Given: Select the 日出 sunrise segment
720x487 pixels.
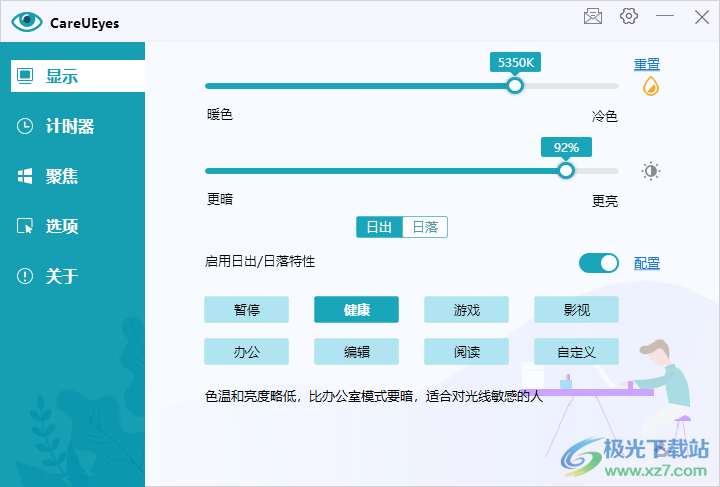Looking at the screenshot, I should (379, 227).
